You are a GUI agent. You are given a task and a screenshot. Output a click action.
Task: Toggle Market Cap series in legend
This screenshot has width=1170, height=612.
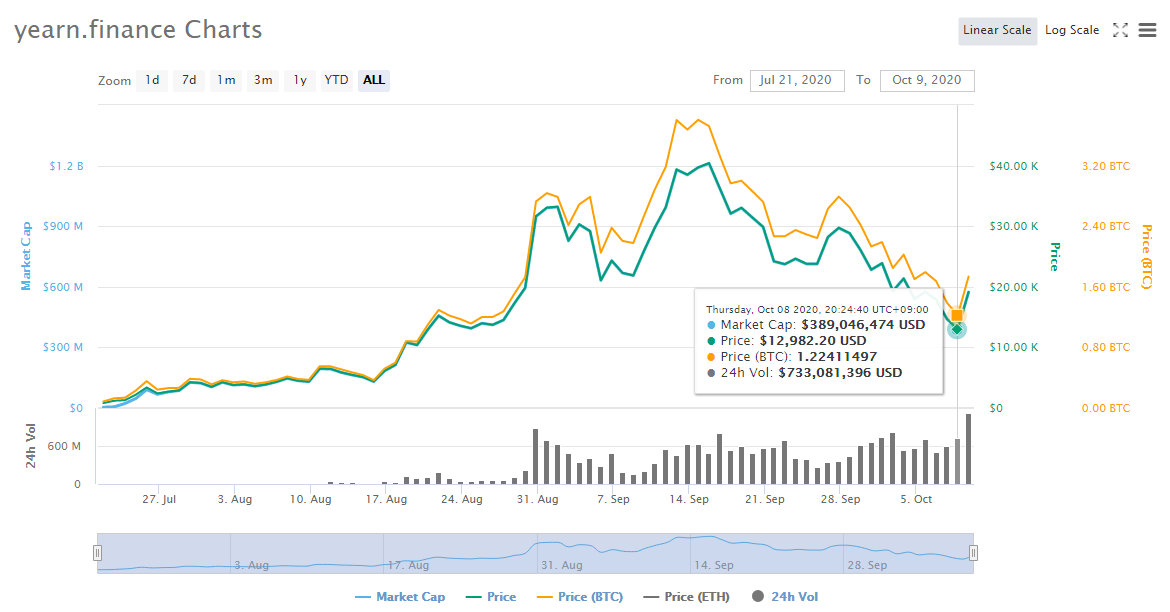(x=400, y=597)
